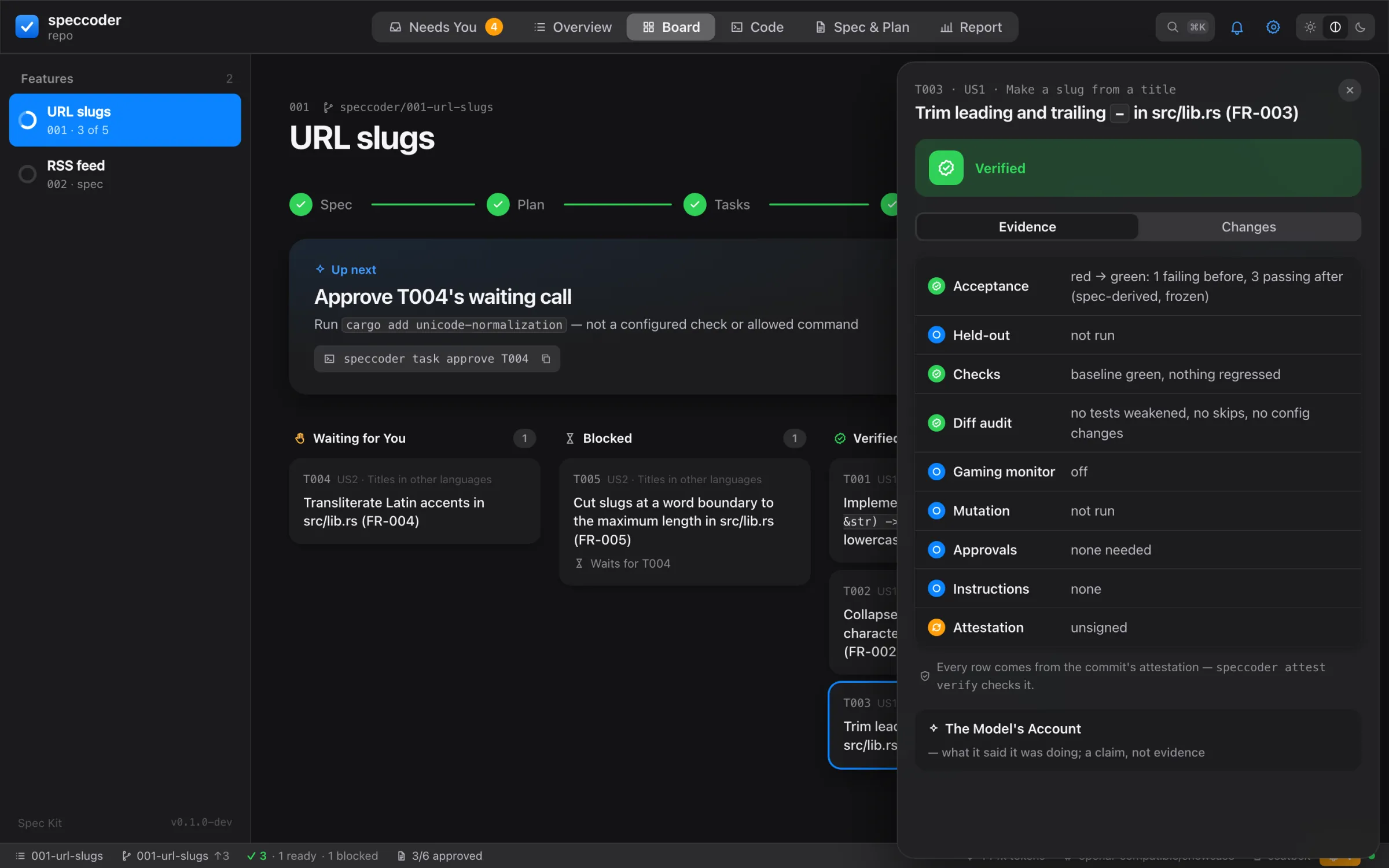Click the green Verified shield badge icon
The width and height of the screenshot is (1389, 868).
(946, 168)
